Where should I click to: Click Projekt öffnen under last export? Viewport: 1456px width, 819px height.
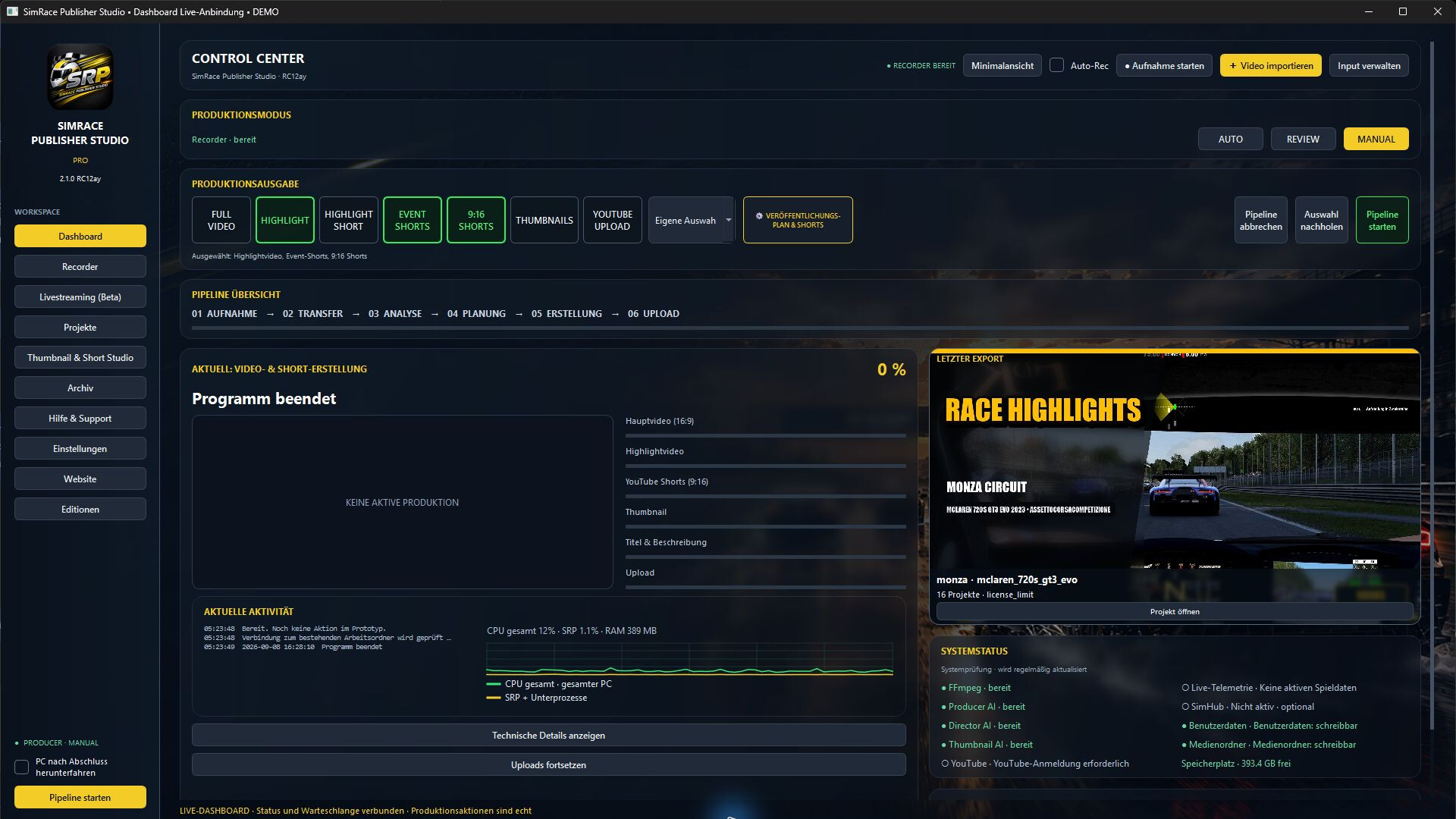point(1175,611)
